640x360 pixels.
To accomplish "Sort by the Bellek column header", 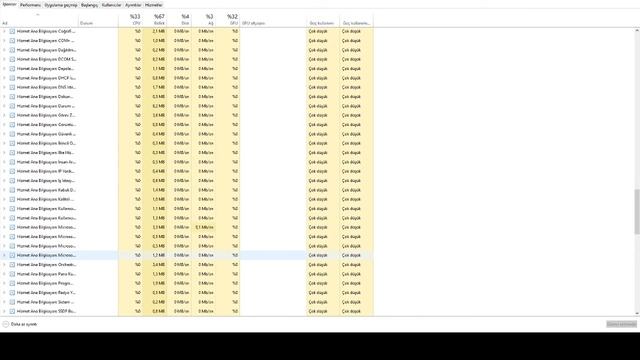I will [x=155, y=20].
